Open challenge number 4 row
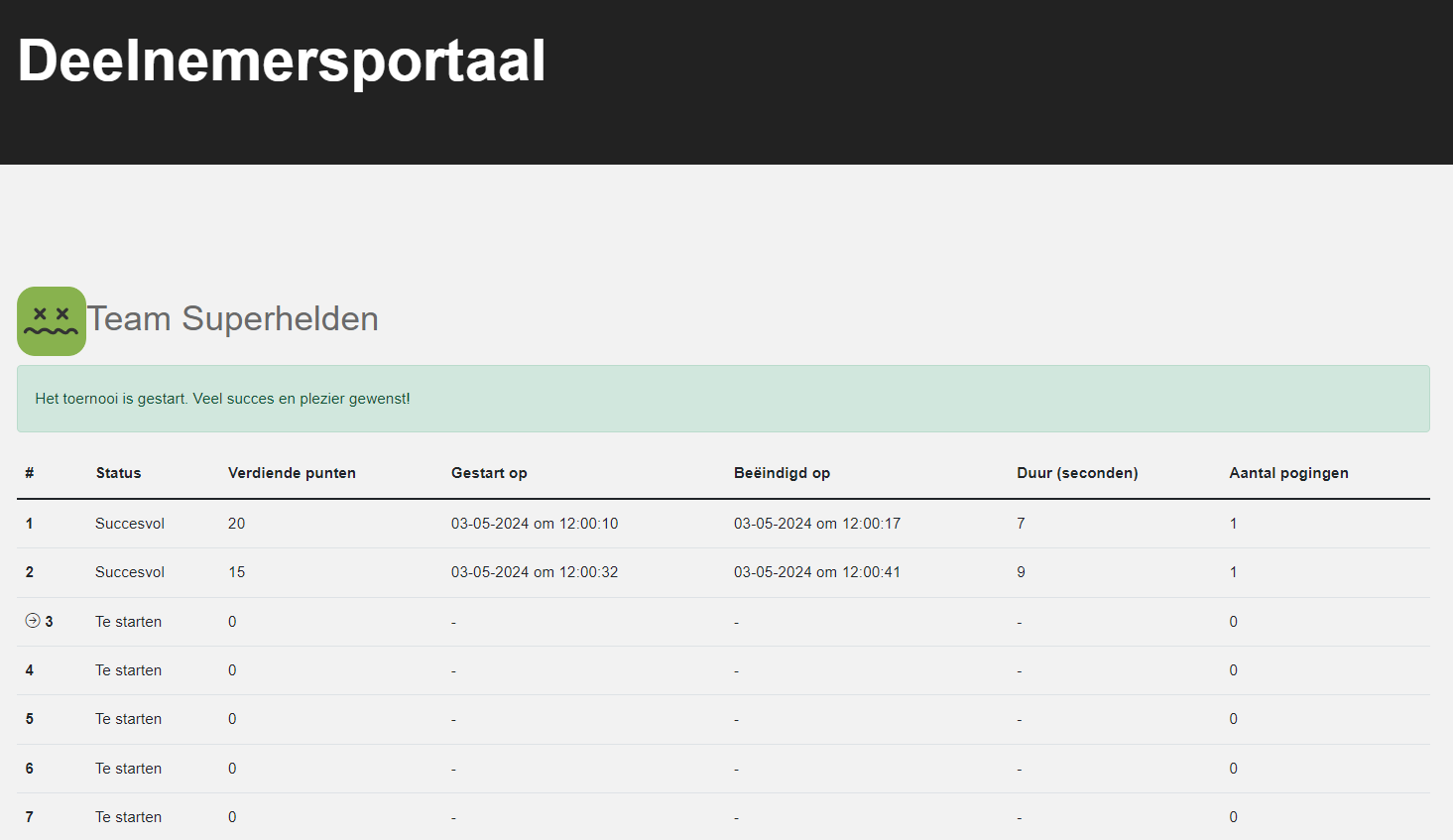The image size is (1453, 840). pos(30,670)
